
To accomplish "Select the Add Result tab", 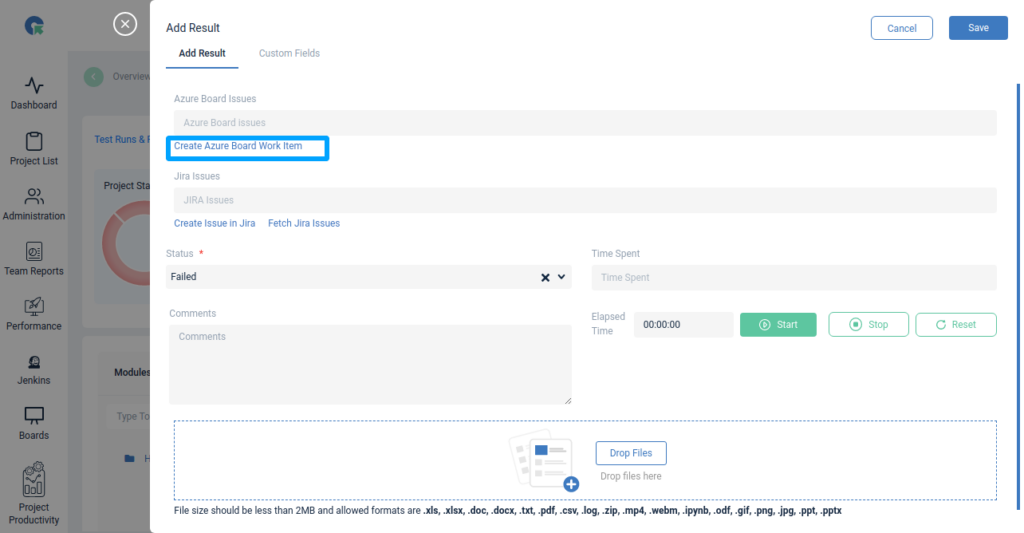I will pos(202,53).
